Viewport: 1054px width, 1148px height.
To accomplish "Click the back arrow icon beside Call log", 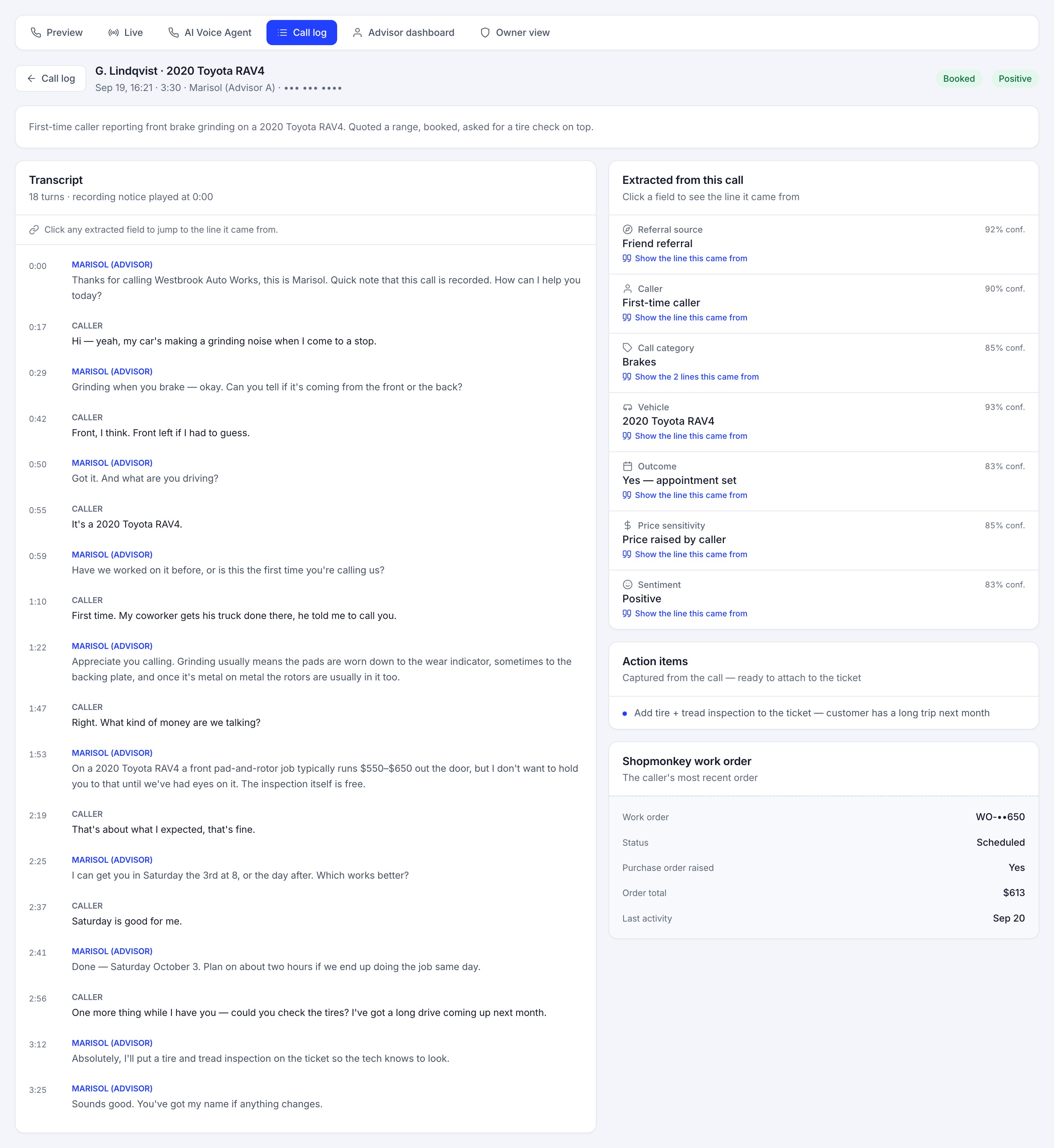I will [31, 79].
